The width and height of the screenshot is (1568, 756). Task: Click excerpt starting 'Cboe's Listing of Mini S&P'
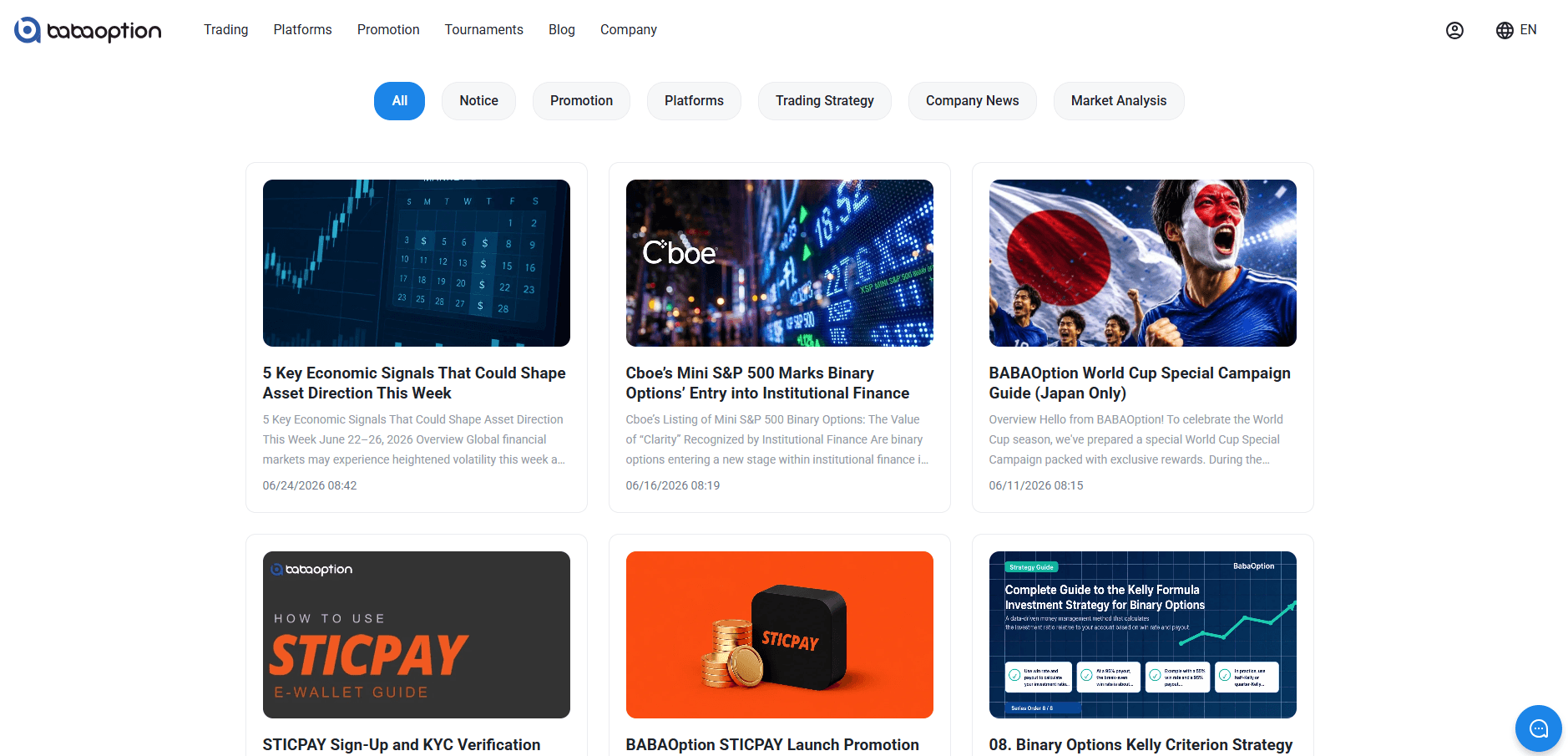click(x=777, y=439)
